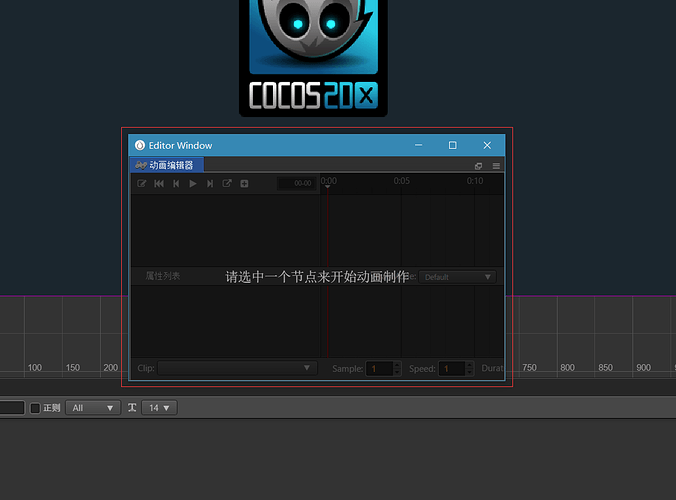The height and width of the screenshot is (500, 676).
Task: Minimize the Editor Window
Action: pos(418,145)
